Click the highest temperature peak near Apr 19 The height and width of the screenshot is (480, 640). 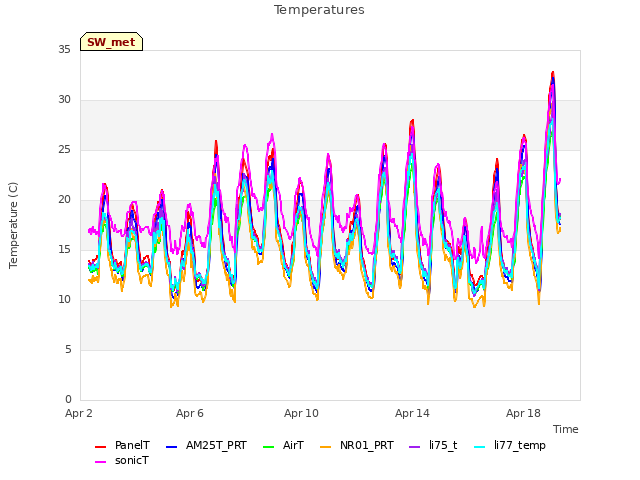tap(553, 73)
